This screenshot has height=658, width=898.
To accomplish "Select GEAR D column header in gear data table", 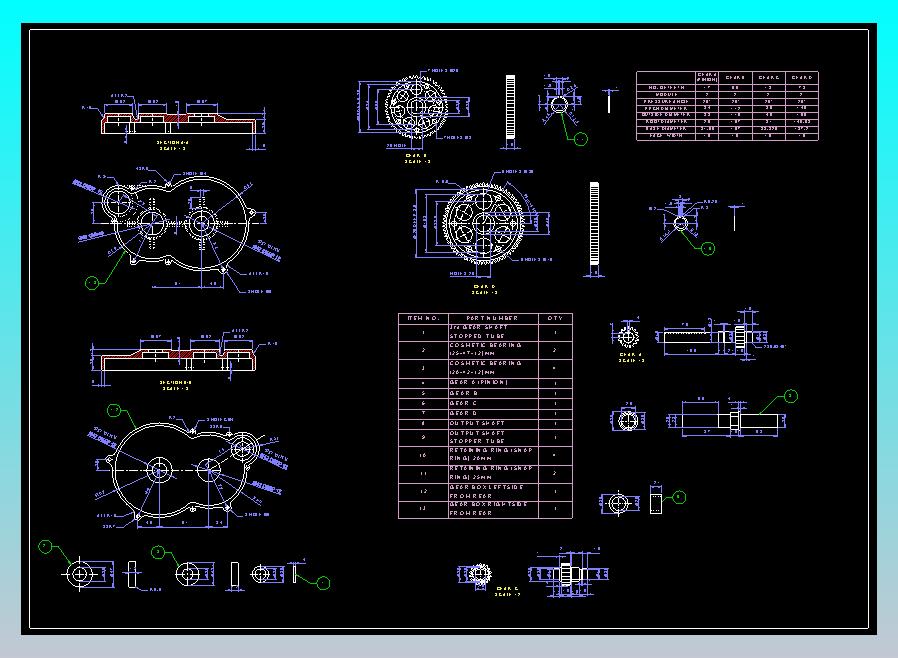I will [x=802, y=77].
